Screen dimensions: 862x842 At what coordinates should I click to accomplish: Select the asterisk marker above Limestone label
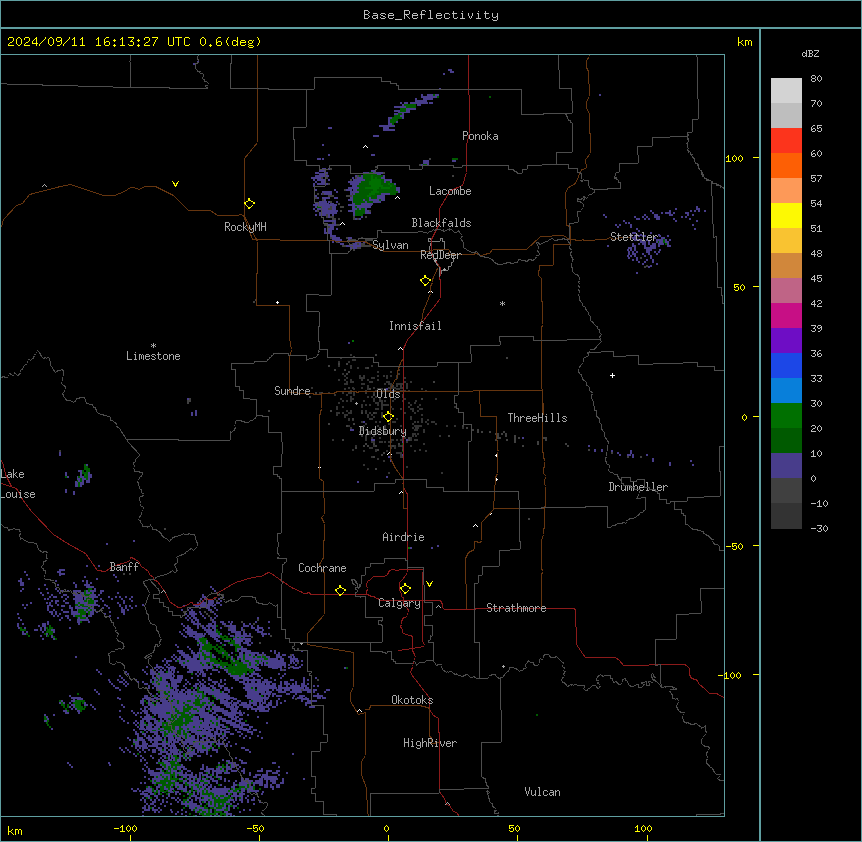153,346
